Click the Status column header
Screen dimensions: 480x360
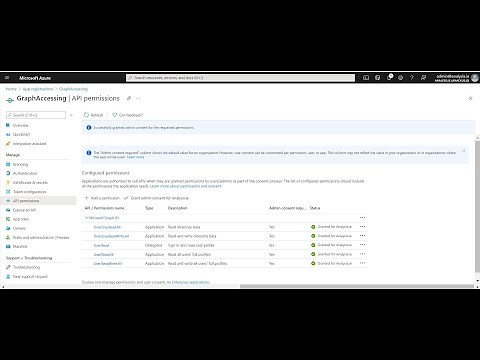(x=315, y=208)
